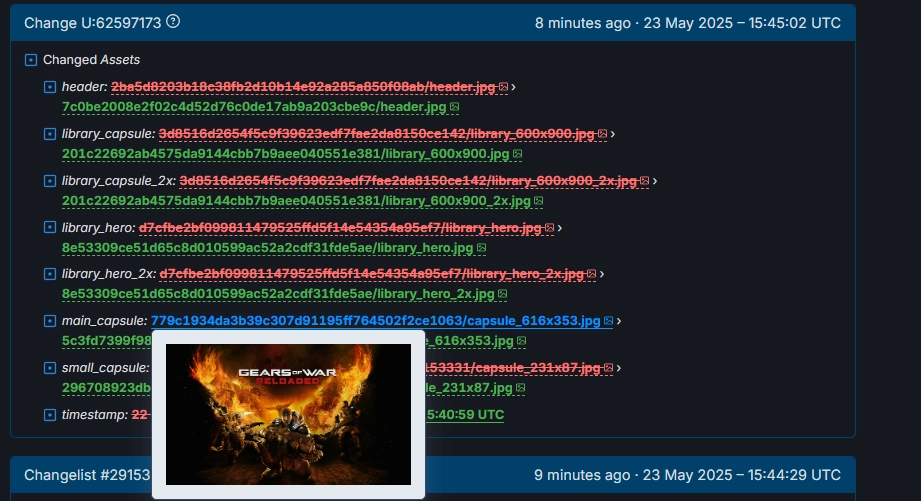Image resolution: width=921 pixels, height=501 pixels.
Task: Open the removed 2ba5d8203b header.jpg link
Action: tap(303, 87)
